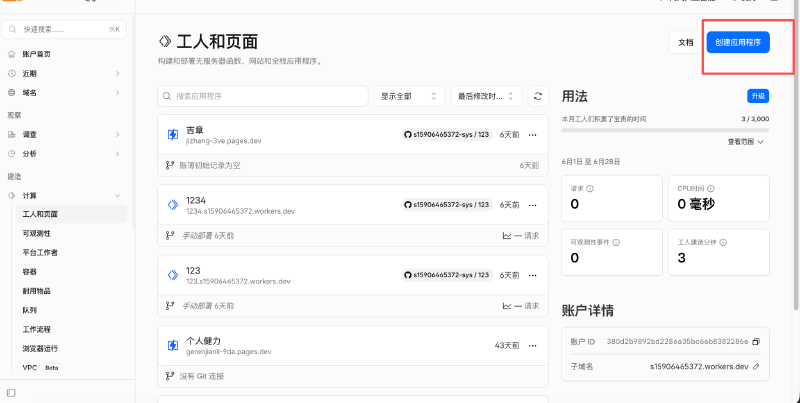Click the chart icon in the 123 deployment row
Viewport: 800px width, 403px height.
tap(507, 306)
